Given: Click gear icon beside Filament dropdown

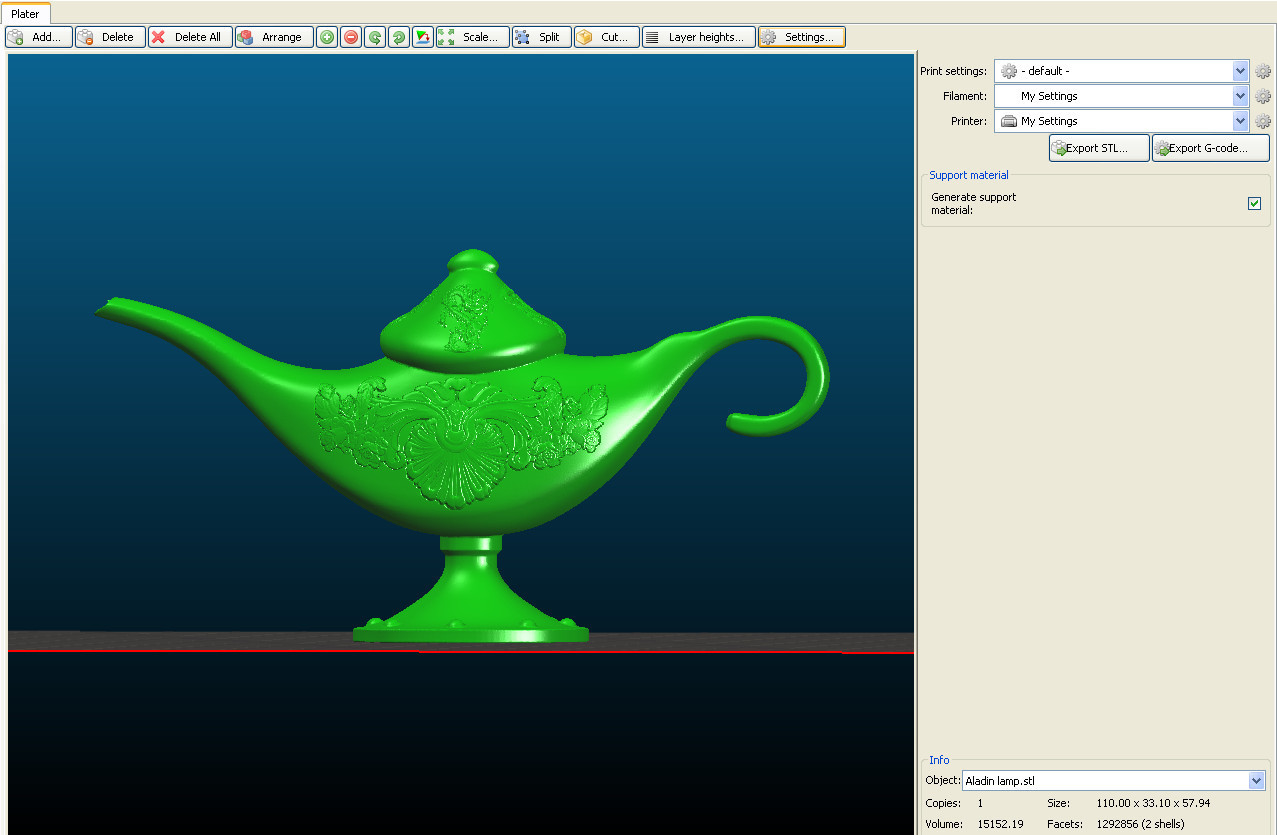Looking at the screenshot, I should 1263,96.
